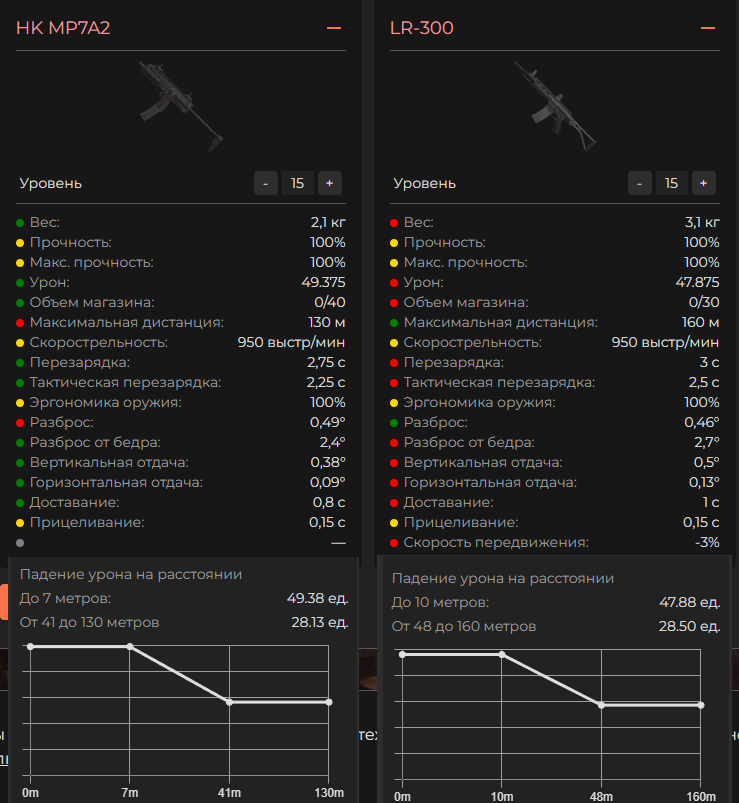Select draw time value 0,8 с
Screen dimensions: 739x803
[329, 502]
